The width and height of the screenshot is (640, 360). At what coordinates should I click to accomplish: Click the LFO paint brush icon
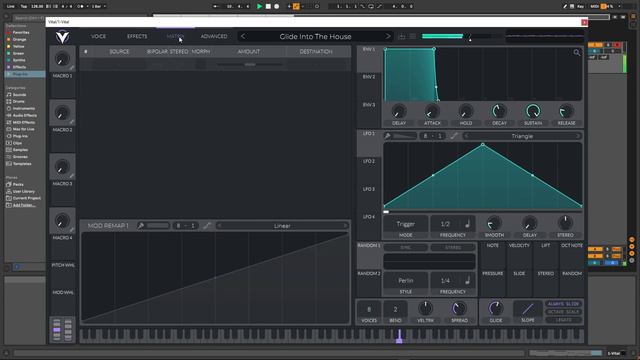pyautogui.click(x=387, y=136)
